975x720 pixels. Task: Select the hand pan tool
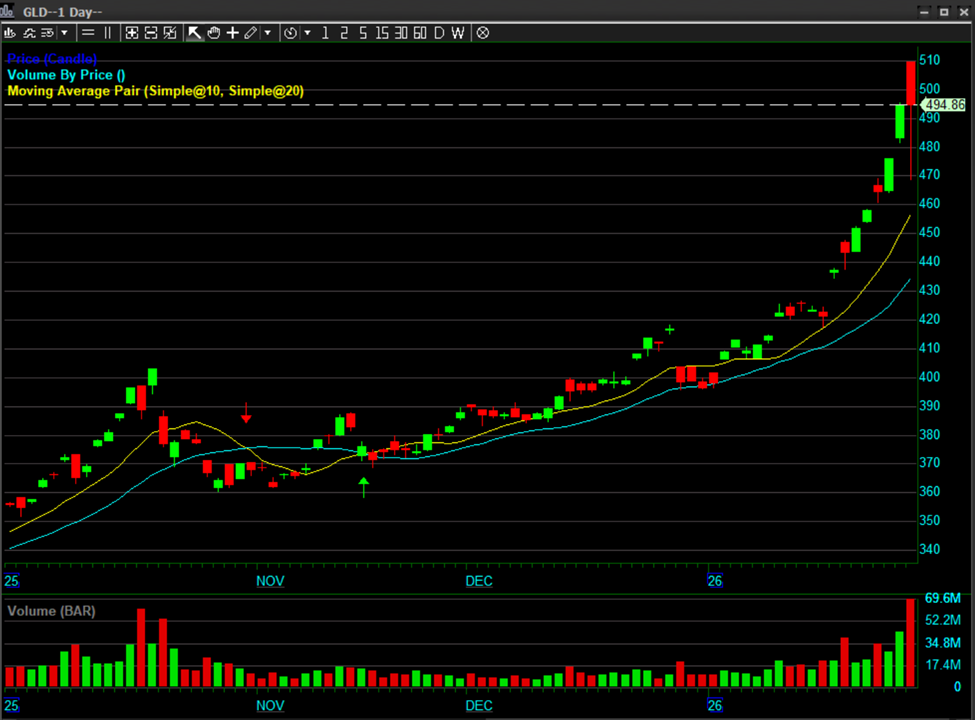pyautogui.click(x=214, y=33)
